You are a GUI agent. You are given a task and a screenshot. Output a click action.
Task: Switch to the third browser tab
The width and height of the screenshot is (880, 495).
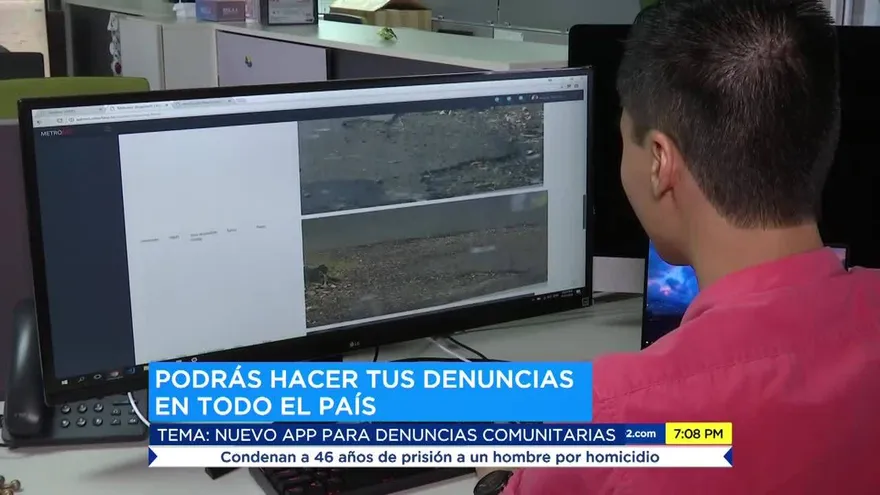(x=203, y=103)
